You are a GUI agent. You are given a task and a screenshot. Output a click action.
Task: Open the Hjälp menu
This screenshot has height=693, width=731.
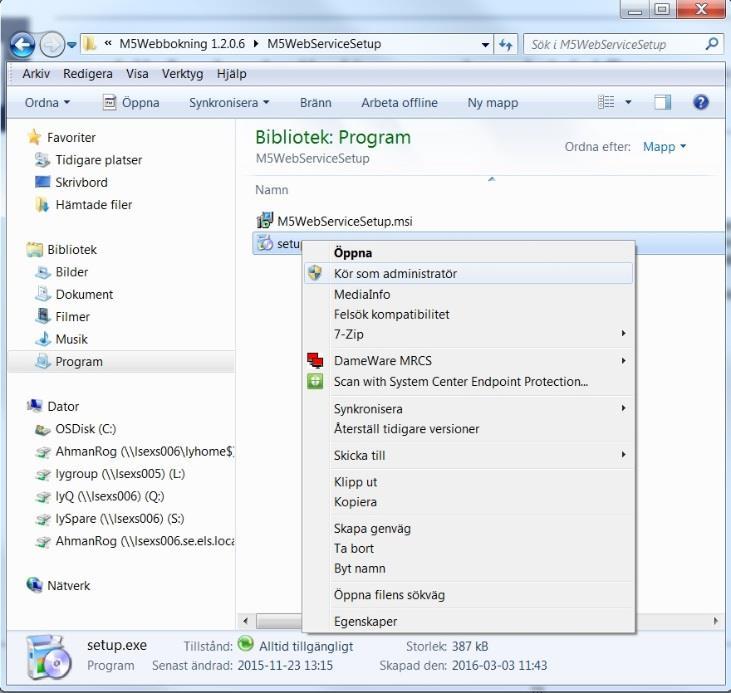(231, 74)
